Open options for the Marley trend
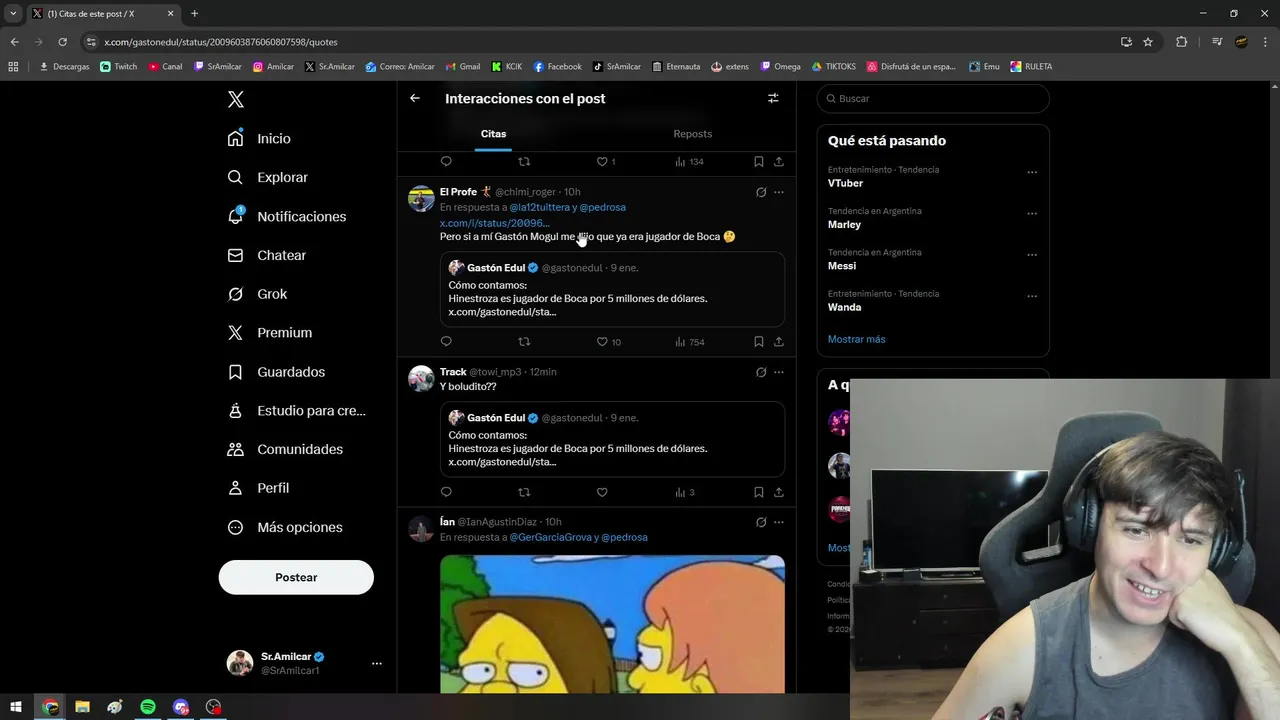The width and height of the screenshot is (1280, 720). point(1032,214)
